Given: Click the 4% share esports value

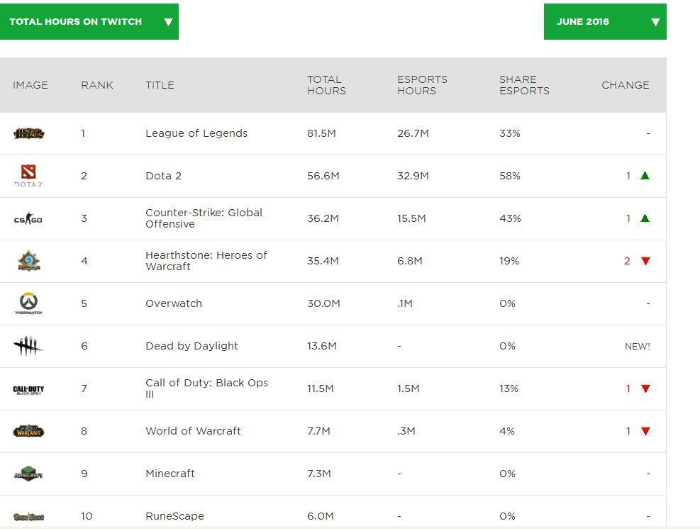Looking at the screenshot, I should tap(507, 431).
